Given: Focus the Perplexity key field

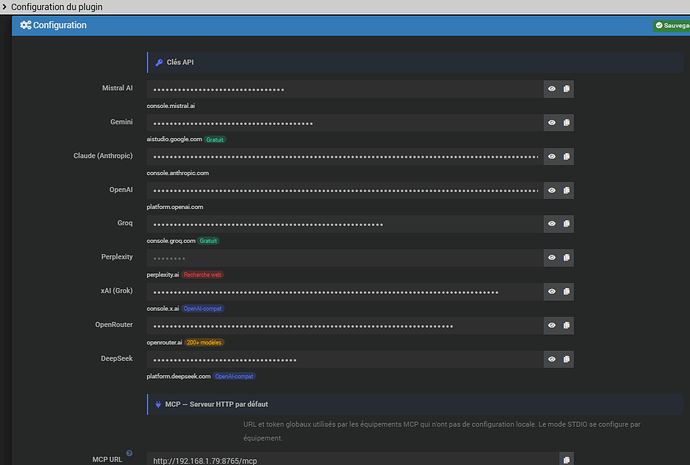Looking at the screenshot, I should [345, 258].
